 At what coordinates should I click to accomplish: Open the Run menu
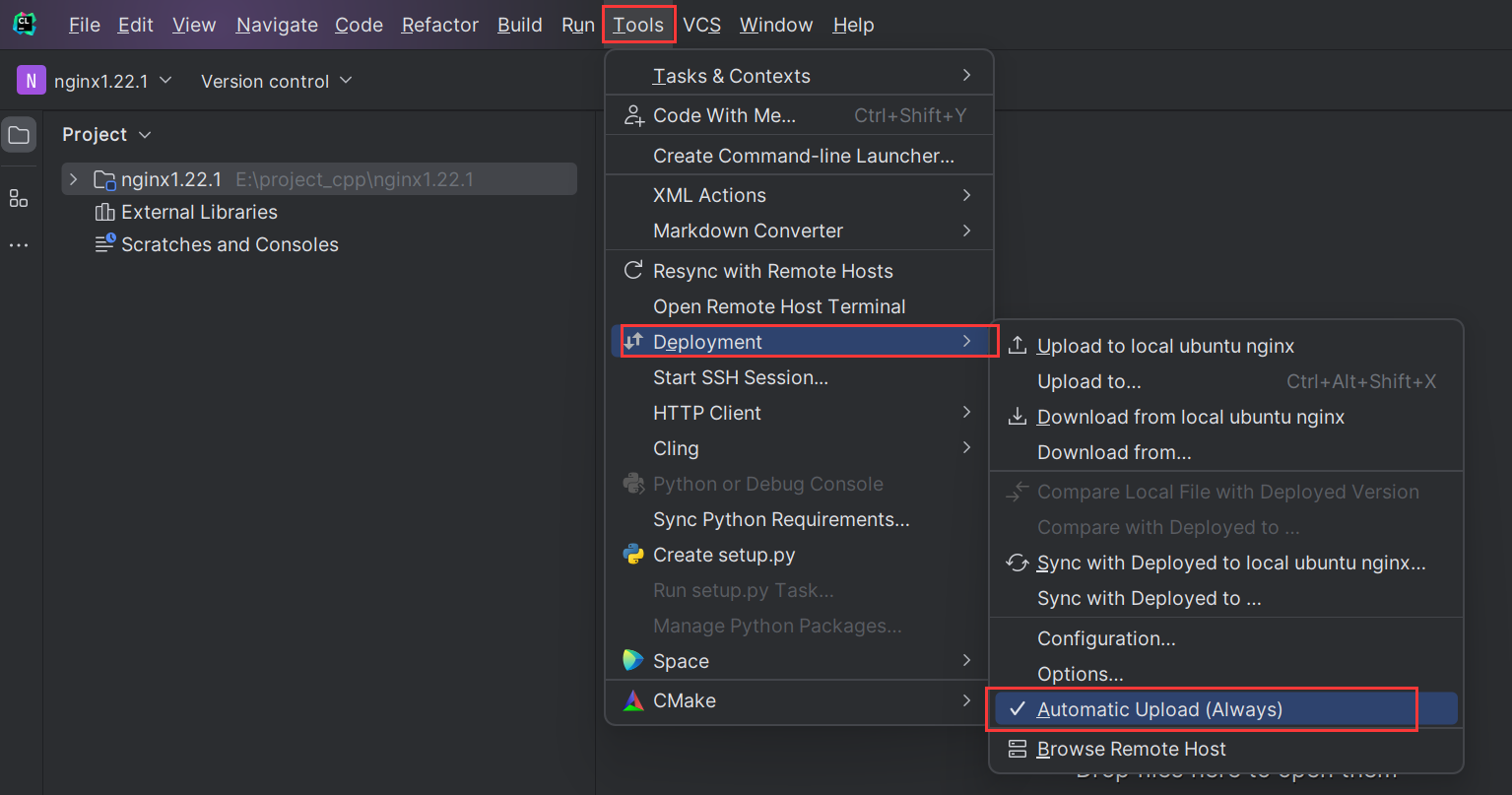click(578, 25)
